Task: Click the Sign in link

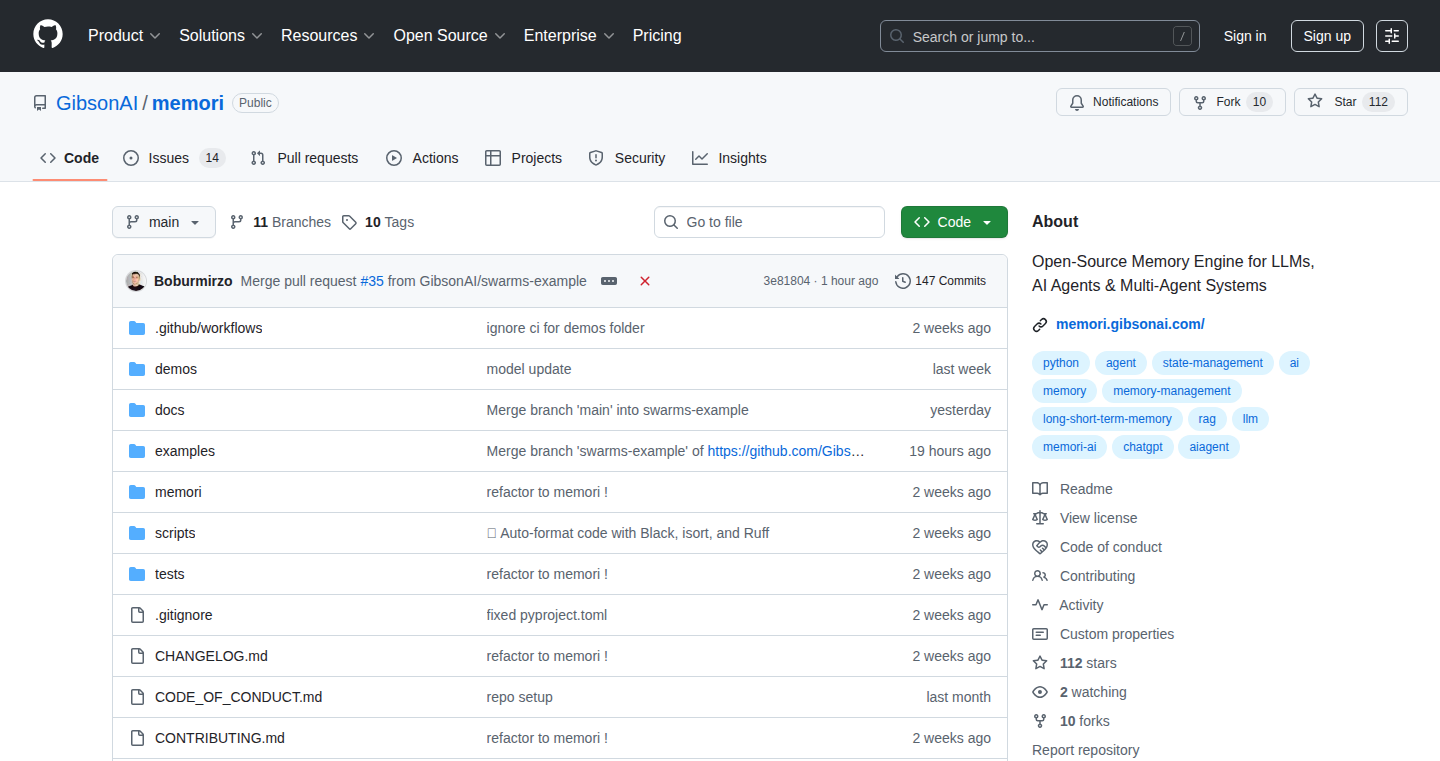Action: (x=1245, y=36)
